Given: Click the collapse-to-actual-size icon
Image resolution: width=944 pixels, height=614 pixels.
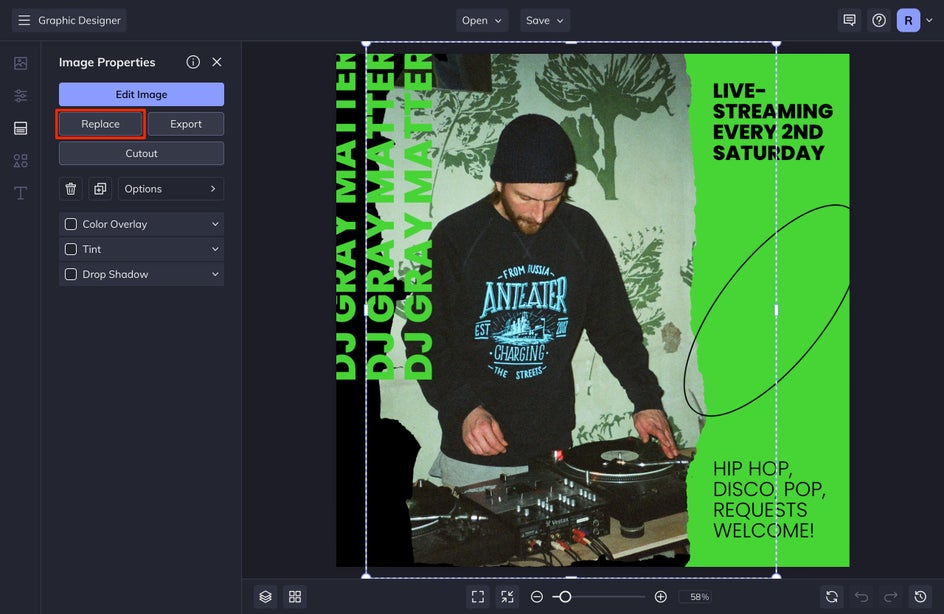Looking at the screenshot, I should (508, 597).
